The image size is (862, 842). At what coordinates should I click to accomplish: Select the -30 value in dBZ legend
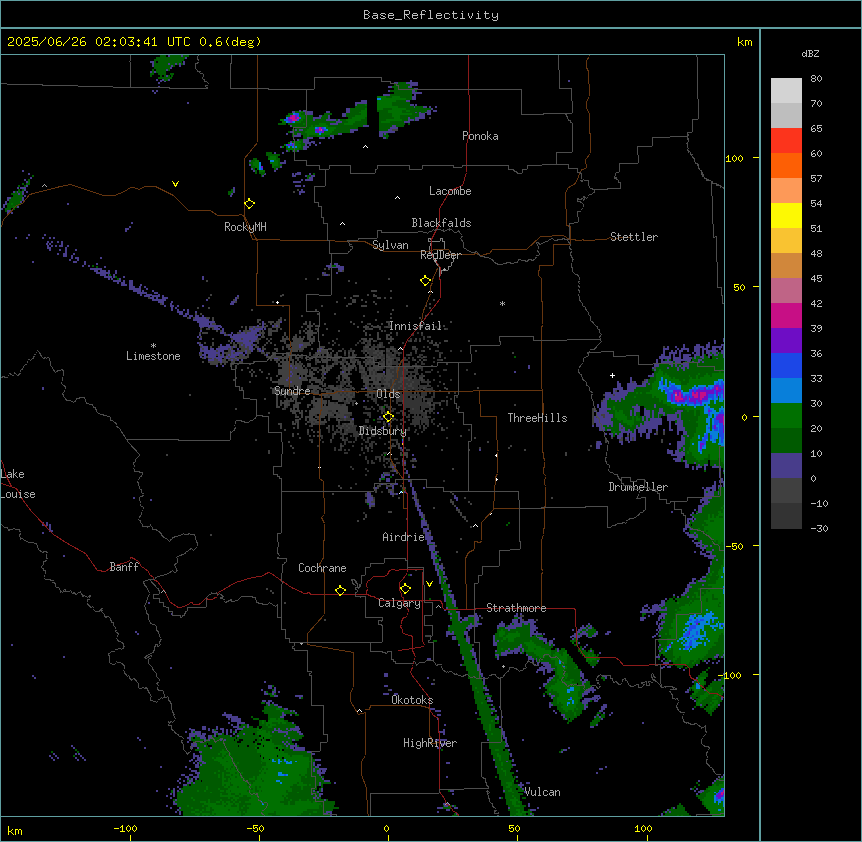[x=819, y=528]
